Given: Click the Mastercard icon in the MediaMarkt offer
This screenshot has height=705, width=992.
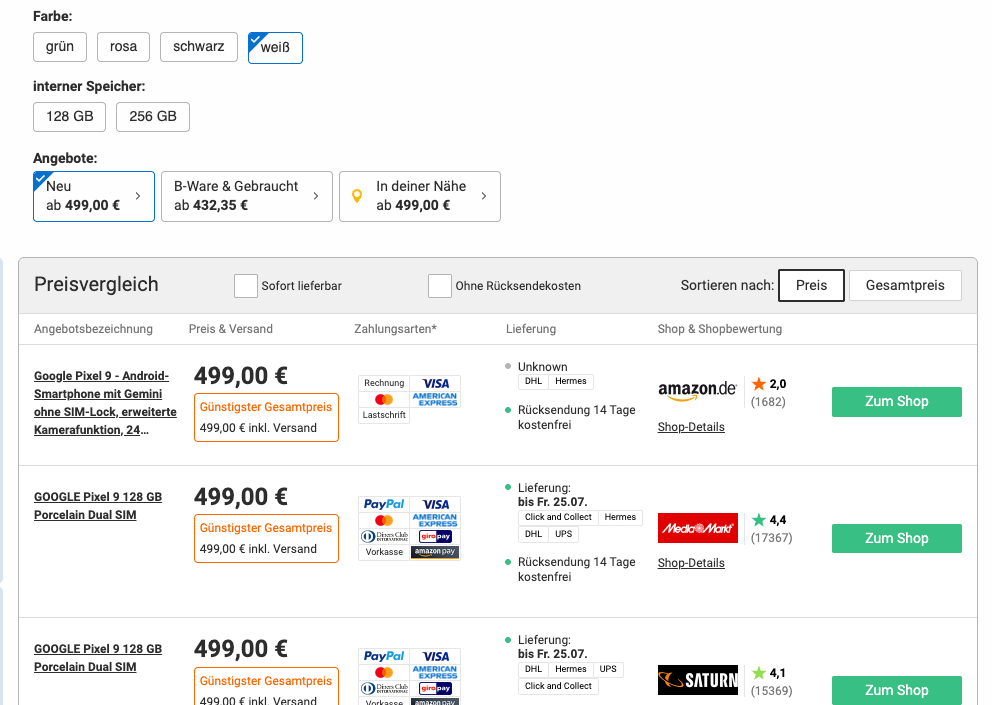Looking at the screenshot, I should (x=384, y=520).
